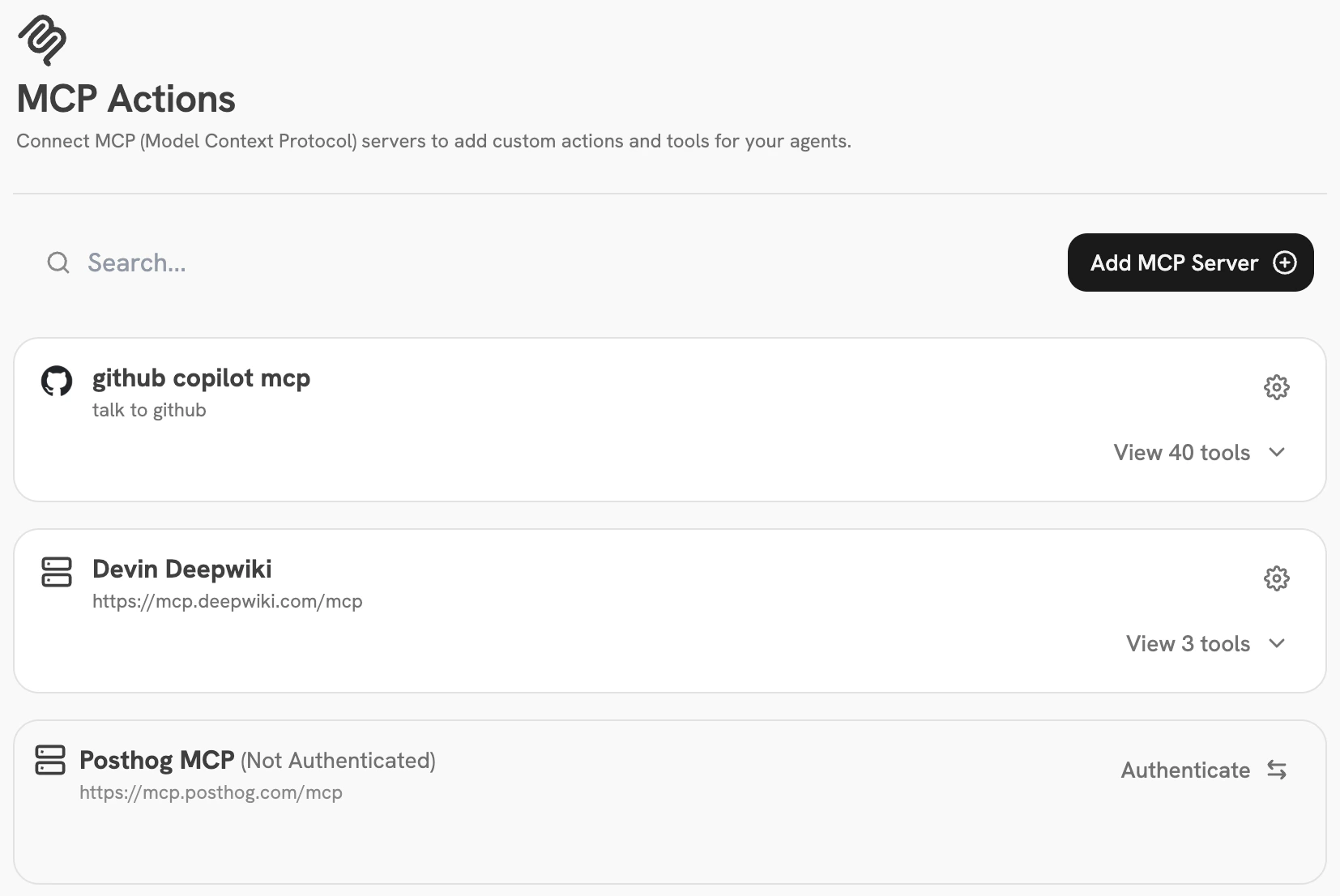The width and height of the screenshot is (1340, 896).
Task: Click the plus icon inside Add MCP Server button
Action: pyautogui.click(x=1285, y=262)
